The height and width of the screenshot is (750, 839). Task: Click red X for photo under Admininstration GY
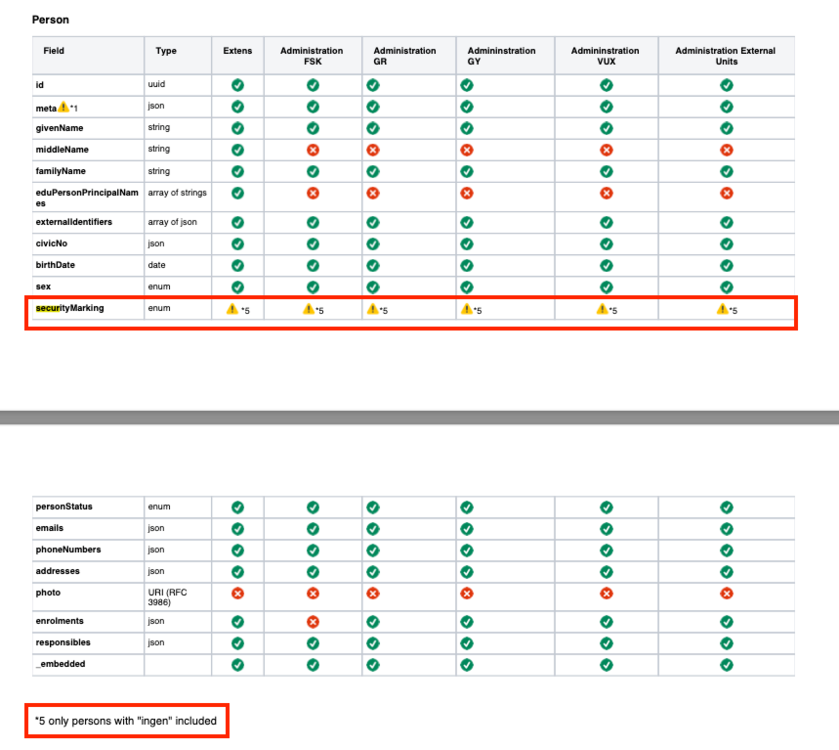coord(466,593)
